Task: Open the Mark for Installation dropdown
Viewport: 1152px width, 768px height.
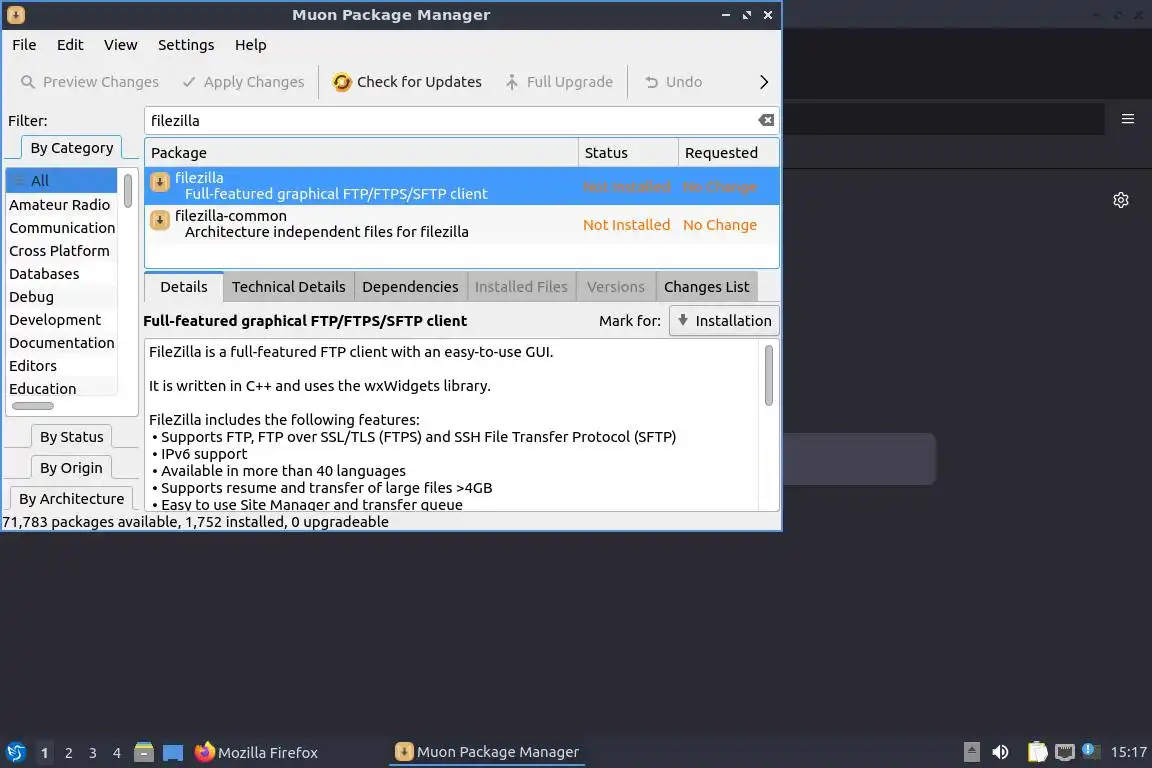Action: [724, 320]
